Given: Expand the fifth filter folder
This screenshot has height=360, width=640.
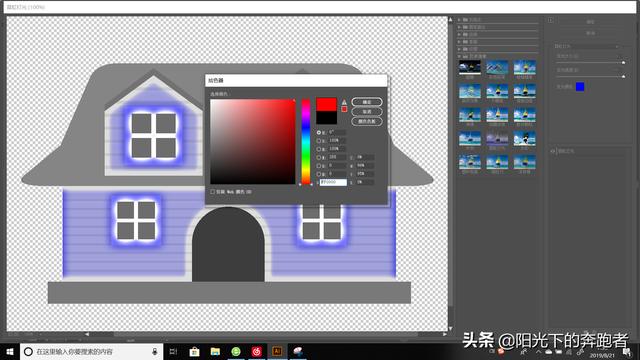Looking at the screenshot, I should [x=459, y=49].
